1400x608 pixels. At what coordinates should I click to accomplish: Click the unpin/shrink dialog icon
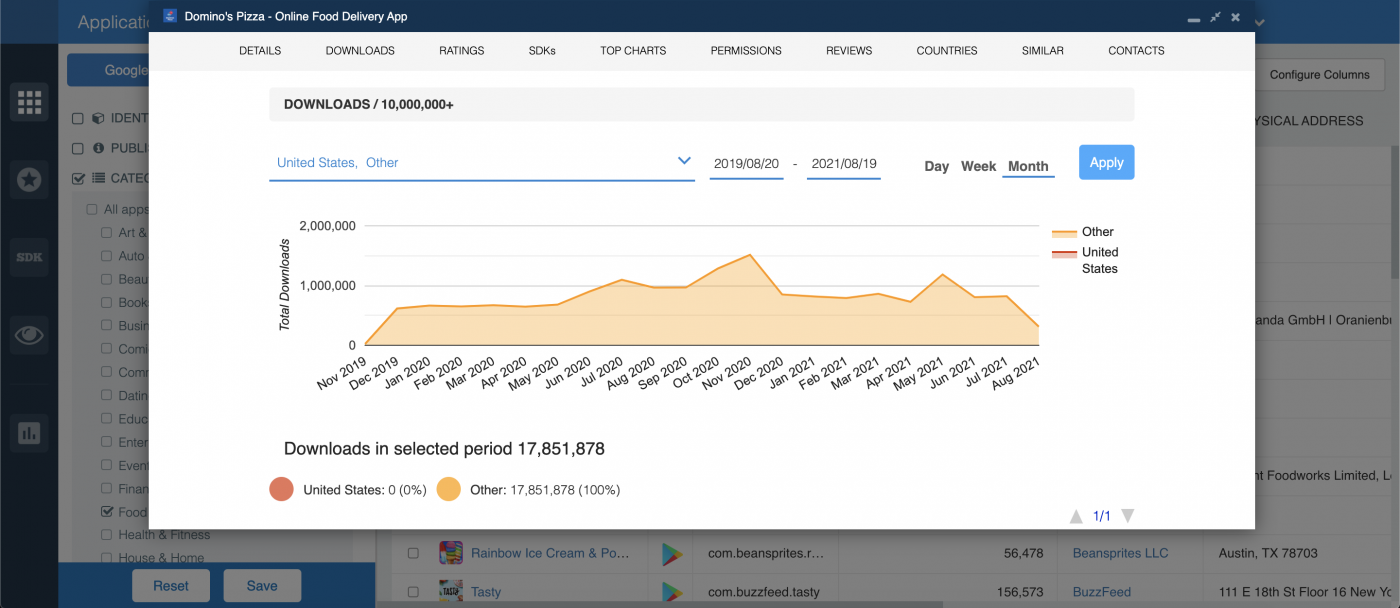click(1215, 17)
